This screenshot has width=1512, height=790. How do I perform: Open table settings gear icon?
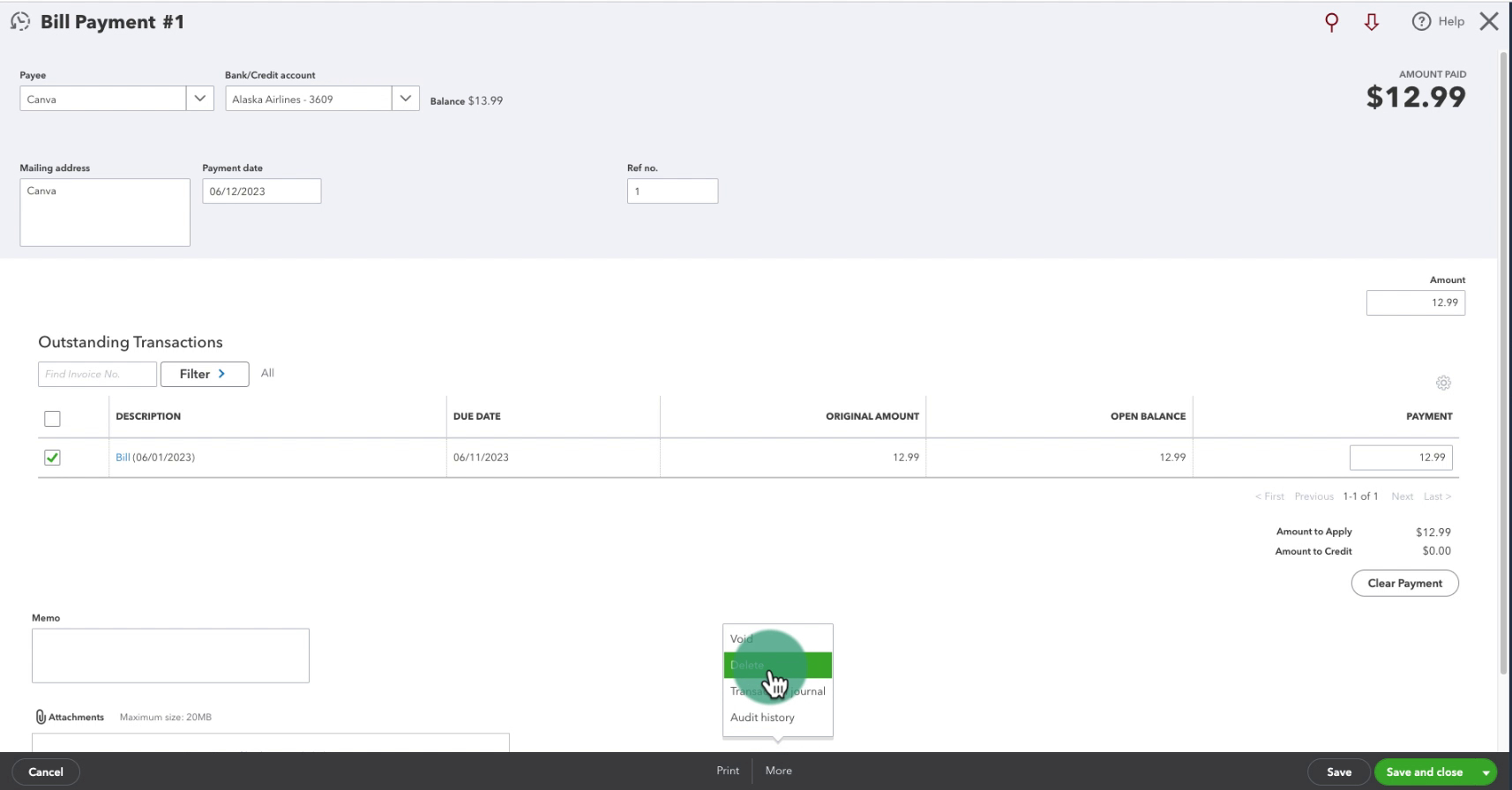point(1443,383)
